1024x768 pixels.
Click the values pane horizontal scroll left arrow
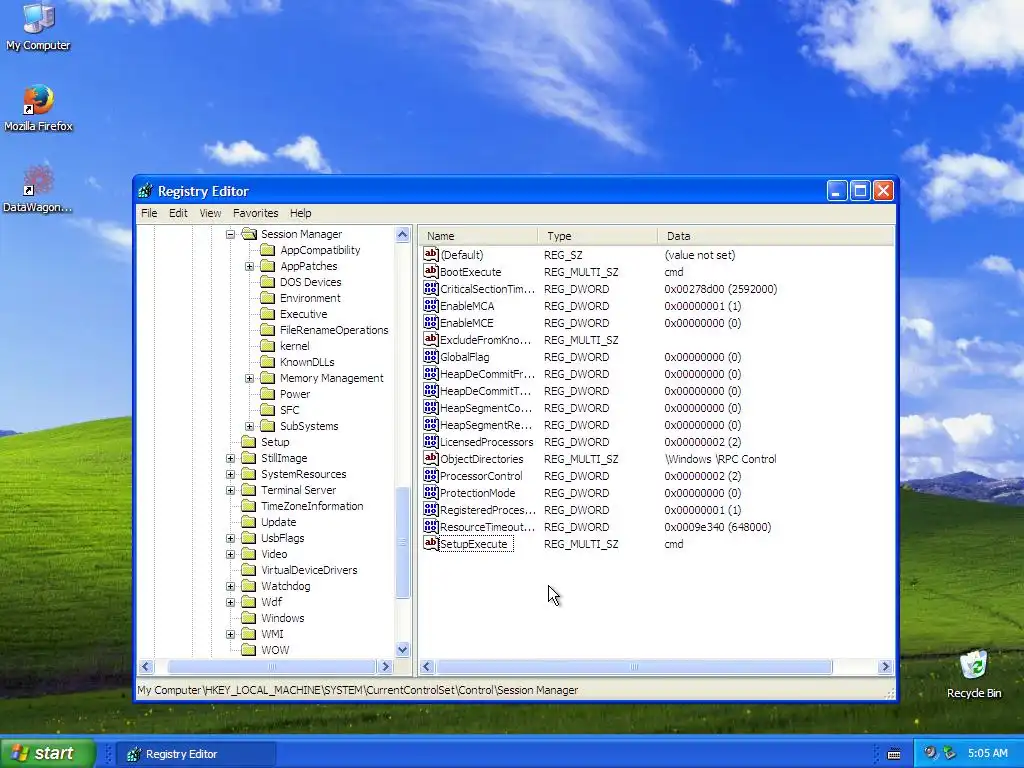tap(427, 667)
